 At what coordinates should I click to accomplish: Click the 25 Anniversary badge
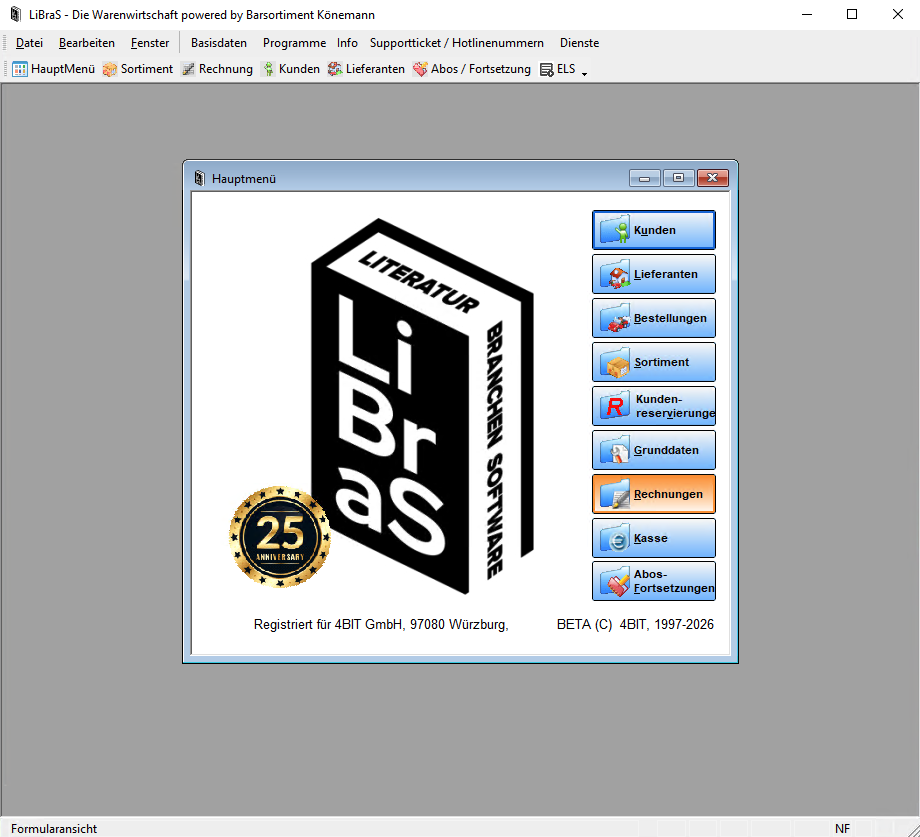(279, 537)
